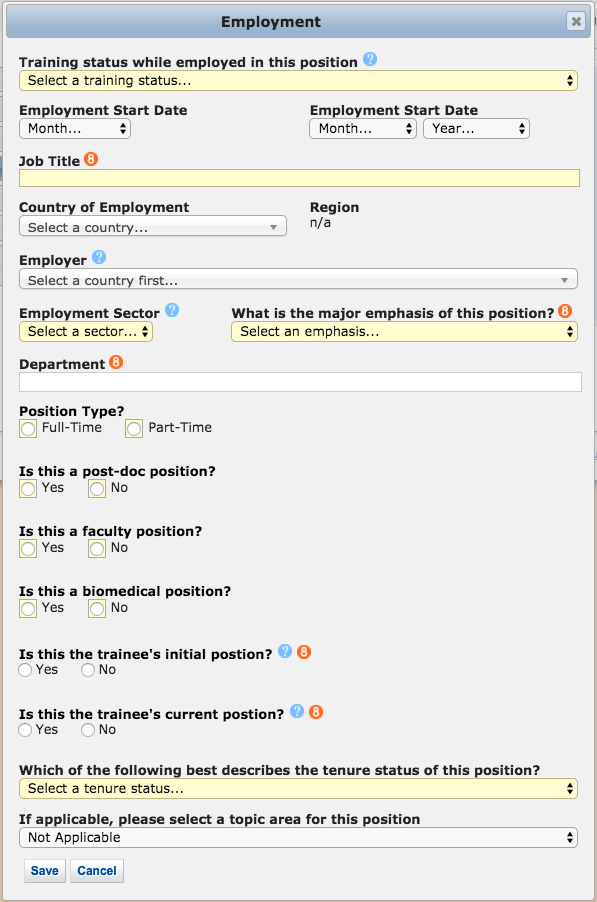Screen dimensions: 597x902
Task: Open help icon next to Employer label
Action: coord(99,257)
